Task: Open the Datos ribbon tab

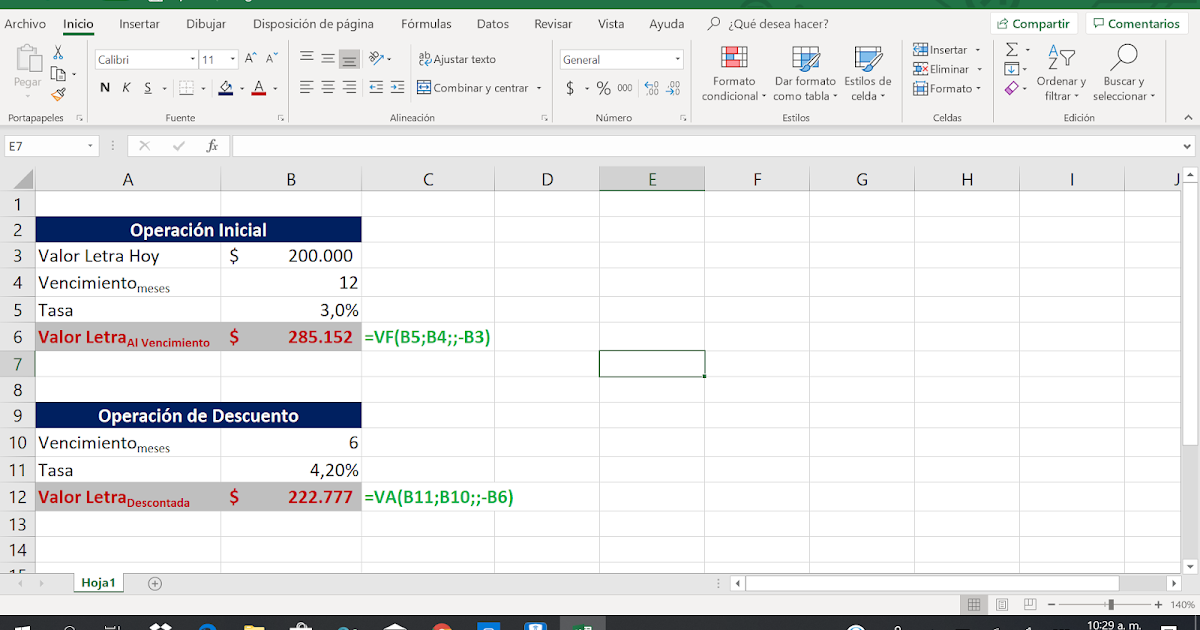Action: [492, 23]
